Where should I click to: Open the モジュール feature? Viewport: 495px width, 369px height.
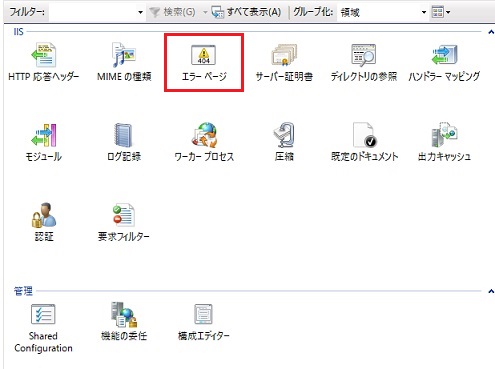point(43,142)
